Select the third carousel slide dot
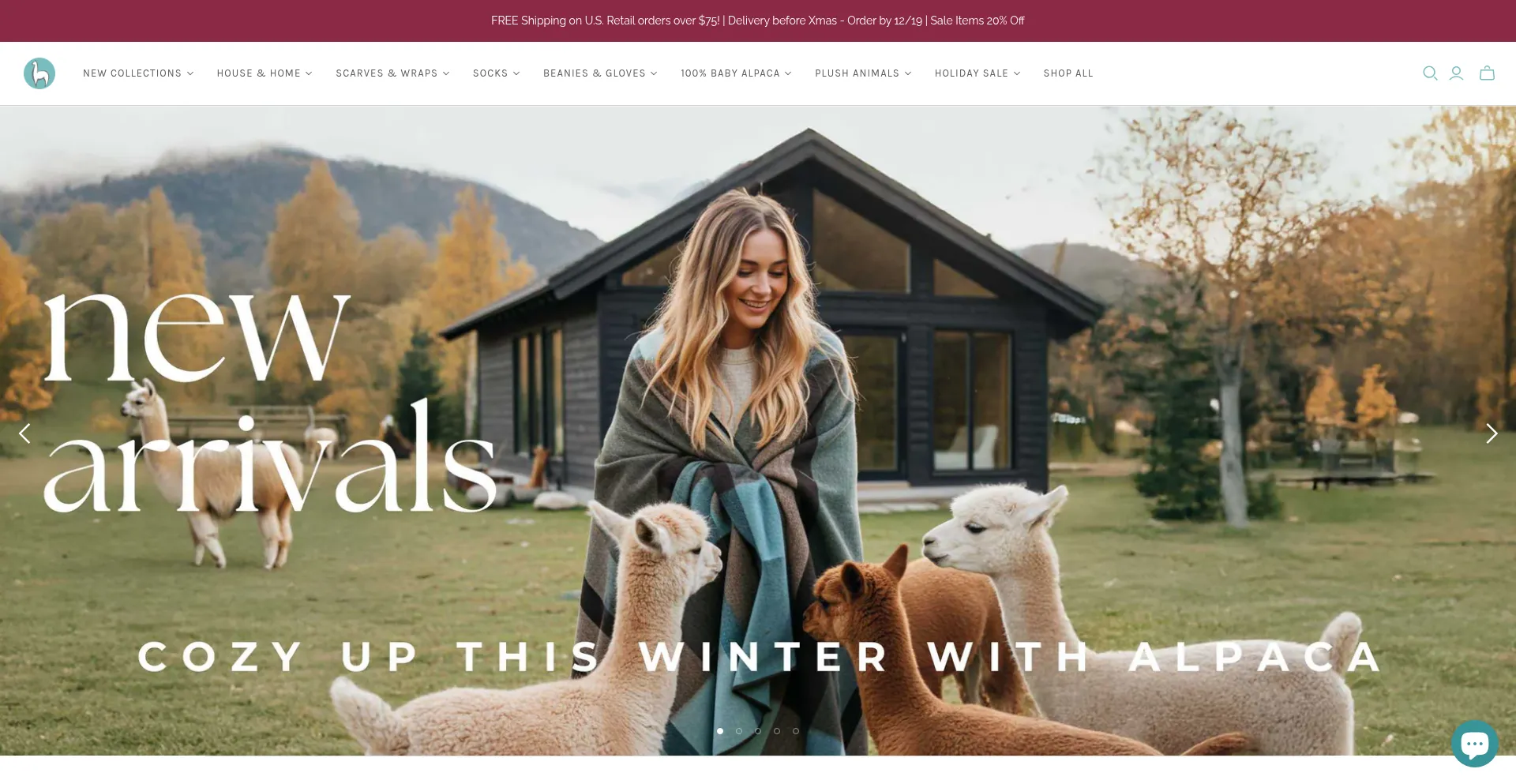The image size is (1516, 784). 758,731
